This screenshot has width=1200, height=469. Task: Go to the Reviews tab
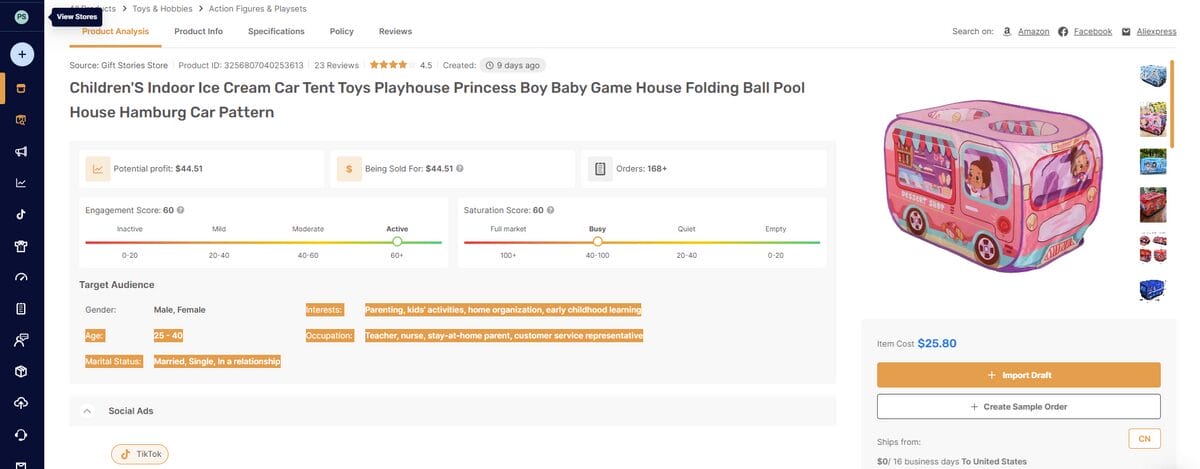(x=395, y=32)
